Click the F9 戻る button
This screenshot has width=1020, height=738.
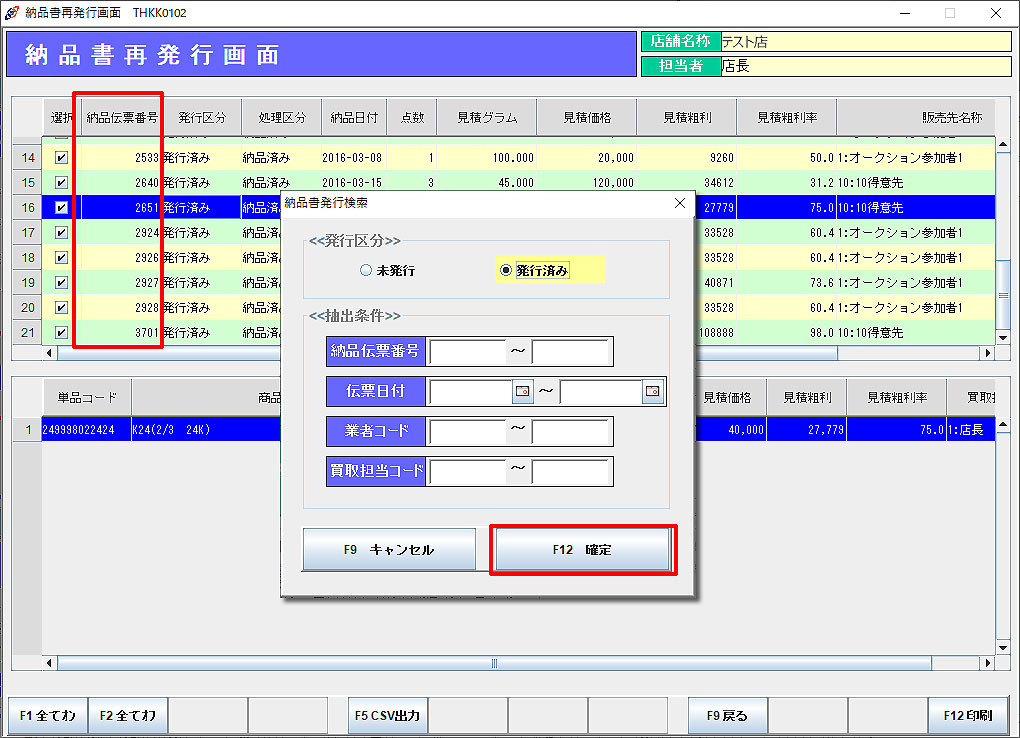pos(727,716)
